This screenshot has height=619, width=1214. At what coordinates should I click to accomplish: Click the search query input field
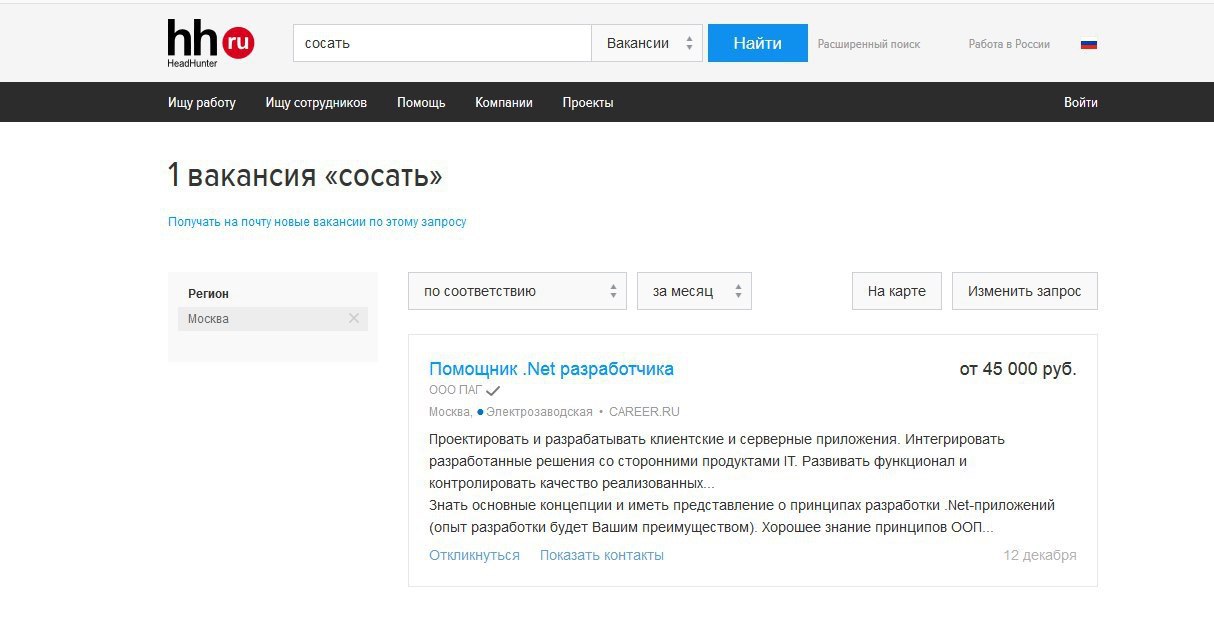tap(442, 43)
